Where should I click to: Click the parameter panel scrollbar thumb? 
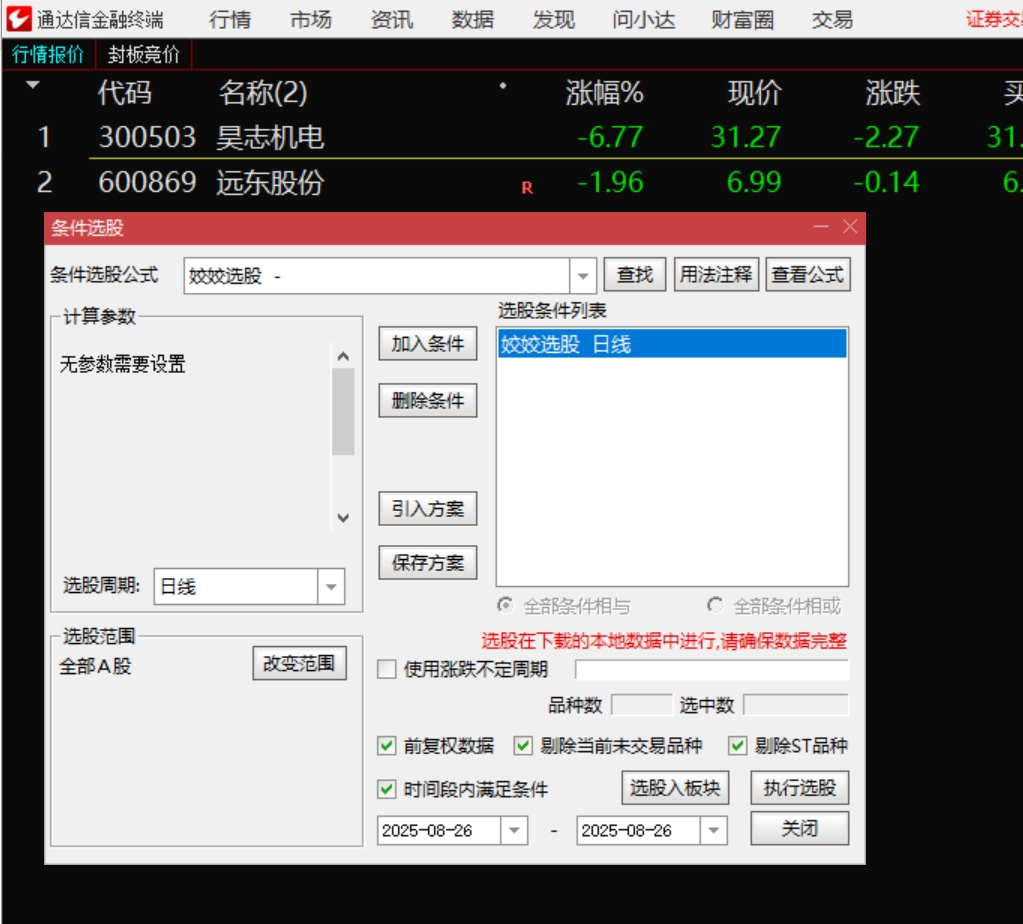tap(343, 412)
